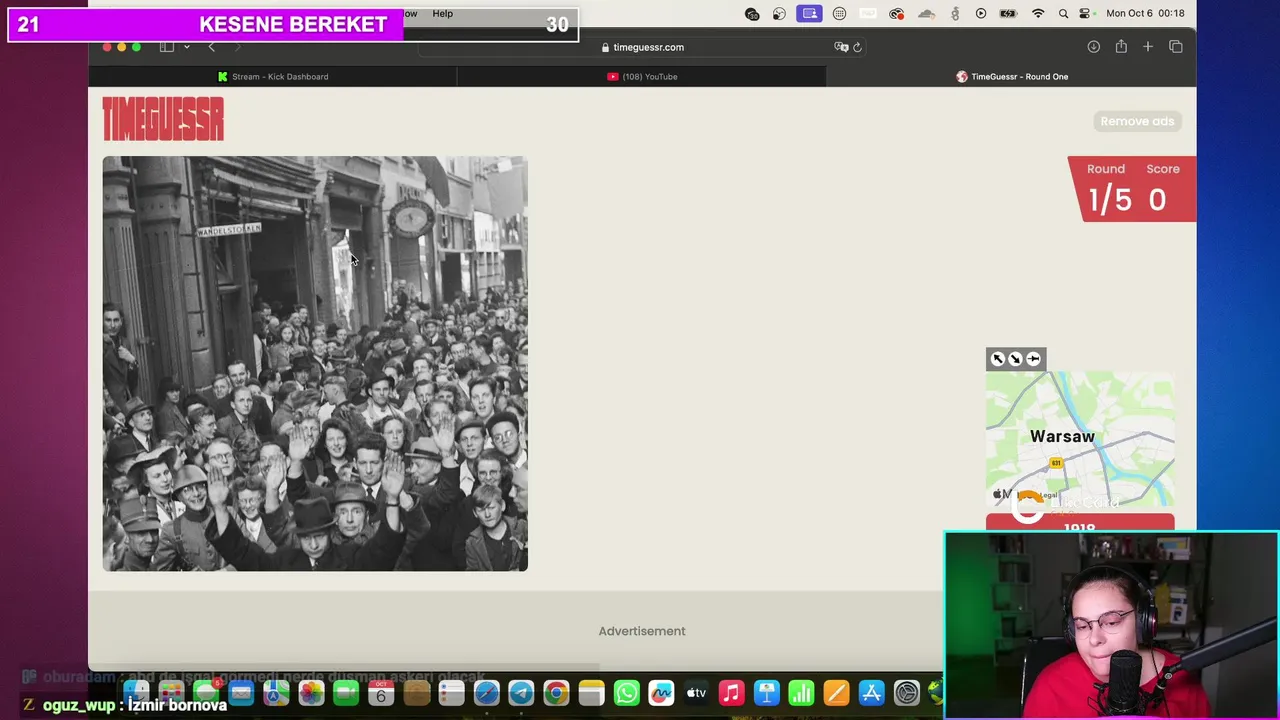Open Notes from the Dock

[x=591, y=693]
